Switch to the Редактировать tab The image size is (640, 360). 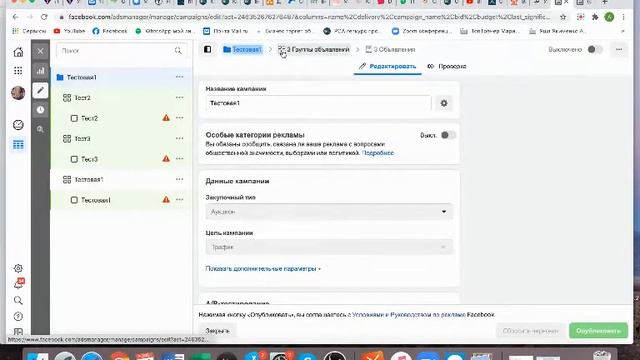tap(387, 66)
